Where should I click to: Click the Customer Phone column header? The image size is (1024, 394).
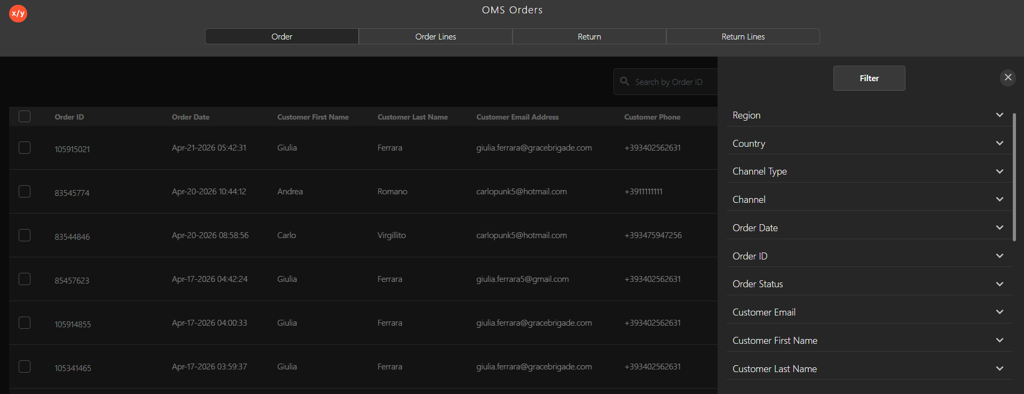tap(652, 117)
